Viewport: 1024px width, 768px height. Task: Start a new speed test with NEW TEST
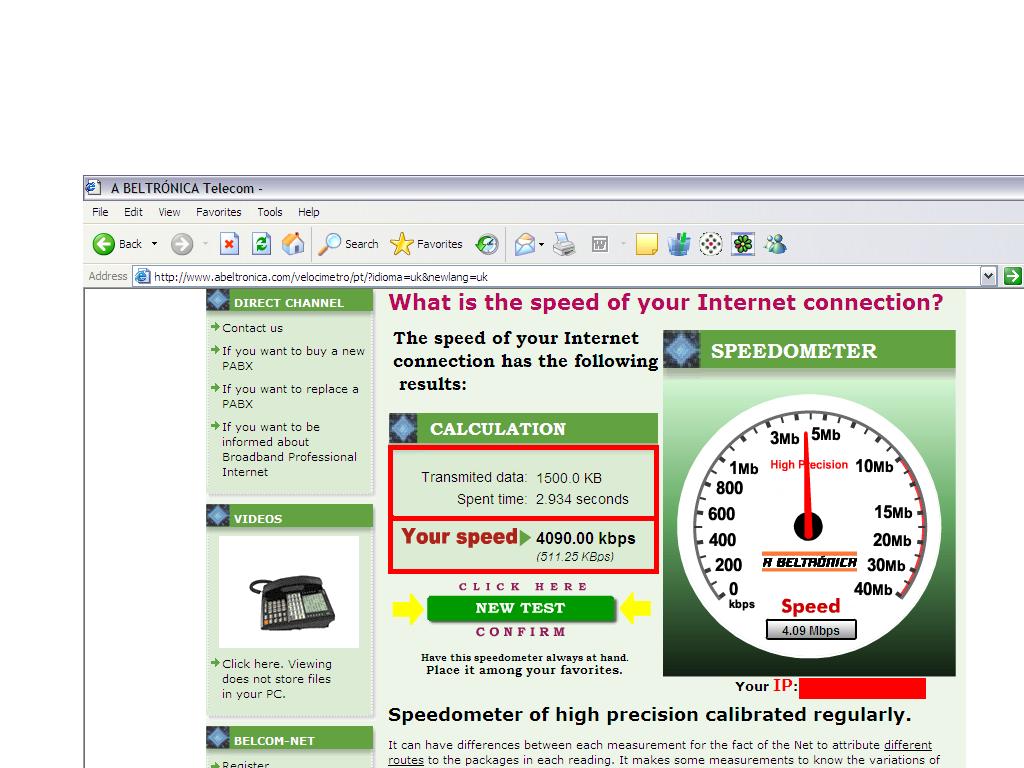pos(520,608)
